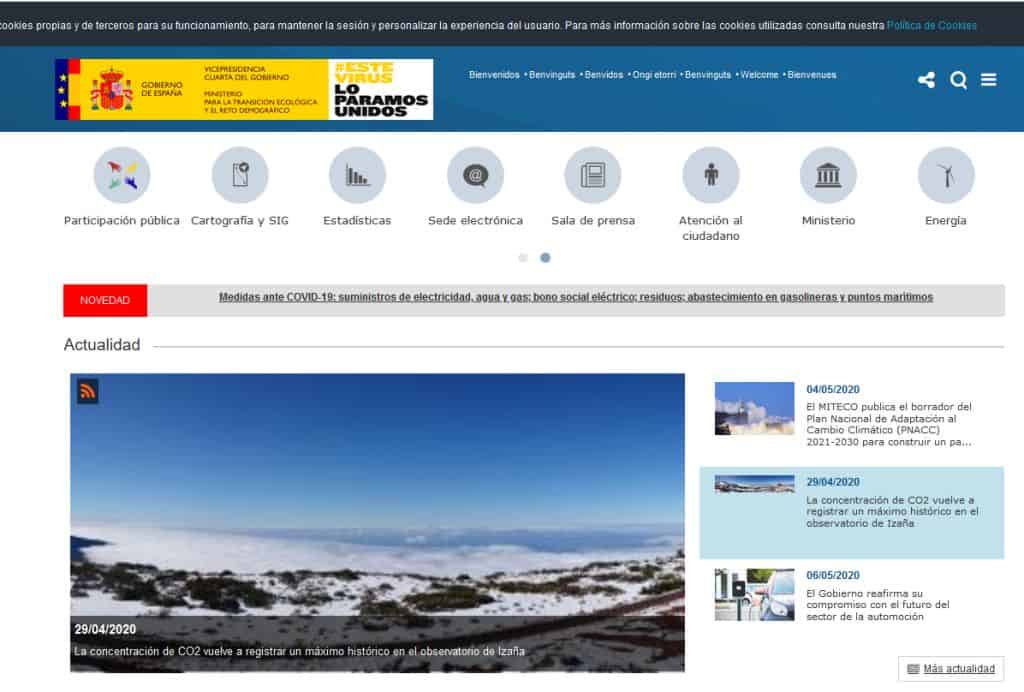Viewport: 1024px width, 692px height.
Task: Click the Estadísticas chart icon
Action: pyautogui.click(x=357, y=176)
